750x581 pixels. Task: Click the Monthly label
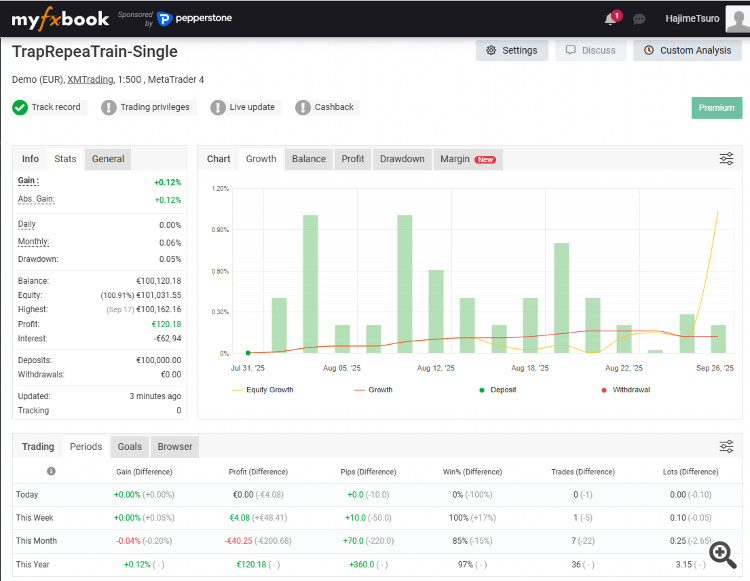[x=33, y=241]
